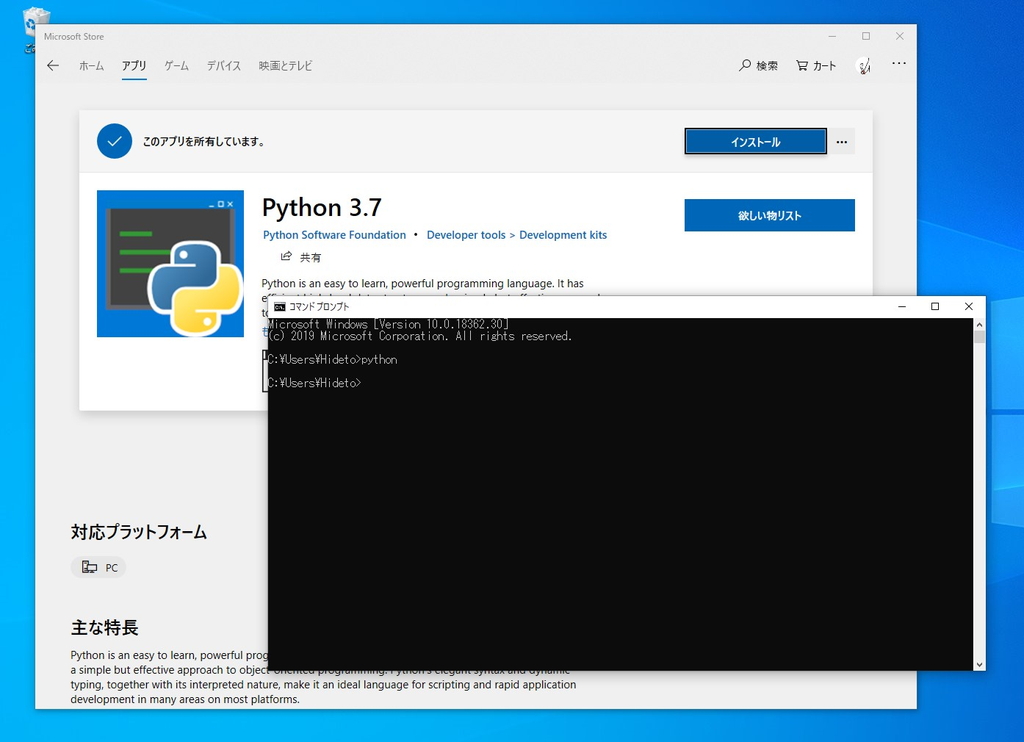Click the 検索 search icon
This screenshot has height=742, width=1024.
744,64
